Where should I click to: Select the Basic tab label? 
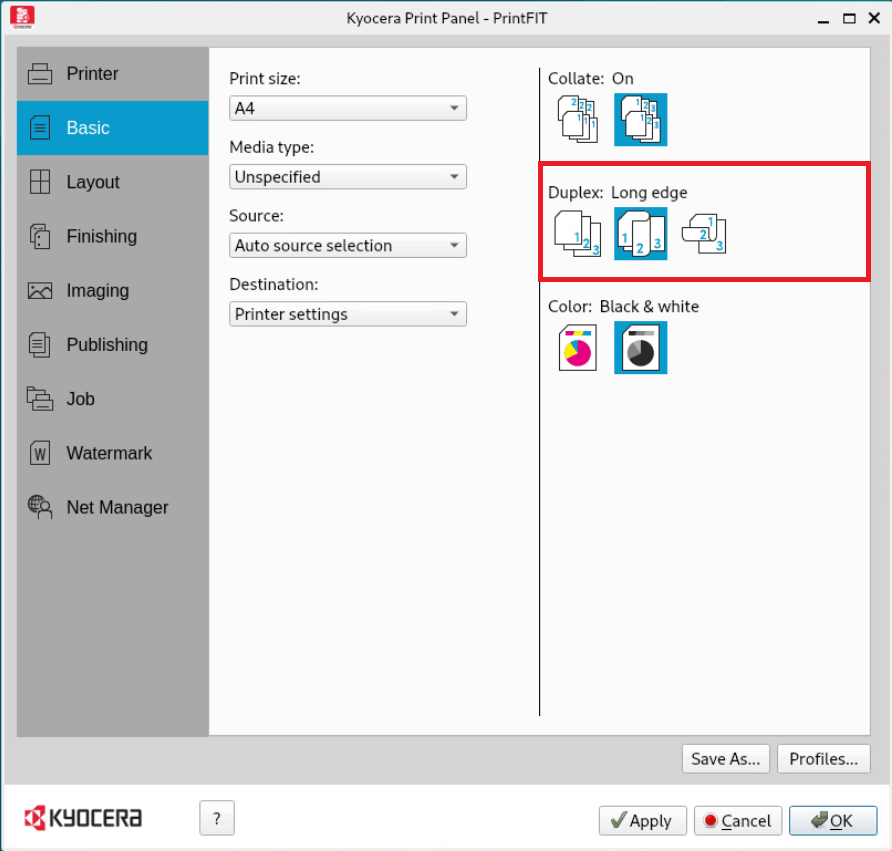[x=88, y=128]
